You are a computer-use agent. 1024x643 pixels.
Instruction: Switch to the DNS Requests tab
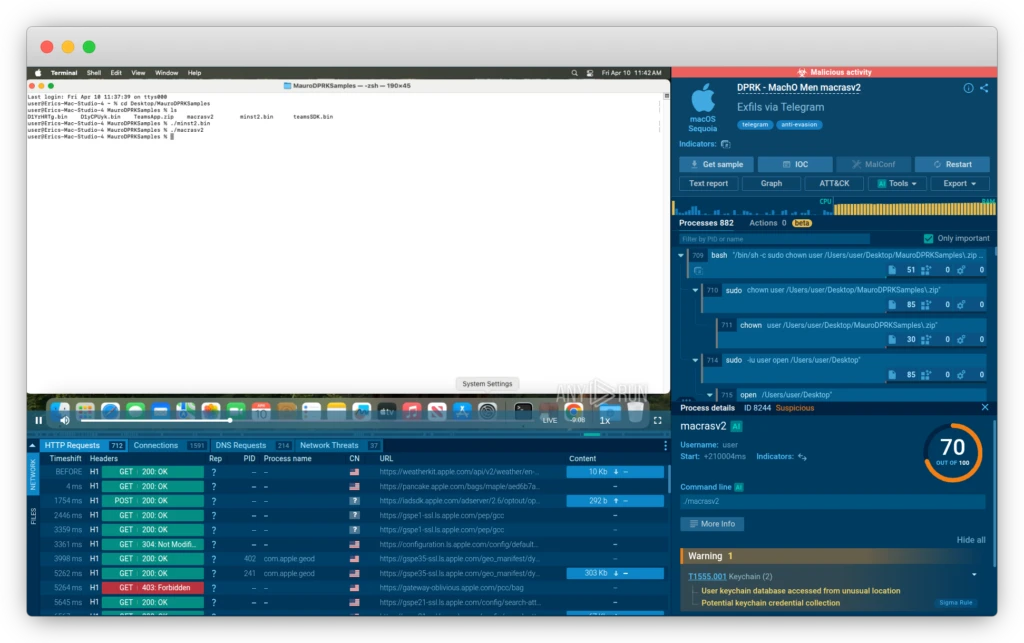[252, 445]
